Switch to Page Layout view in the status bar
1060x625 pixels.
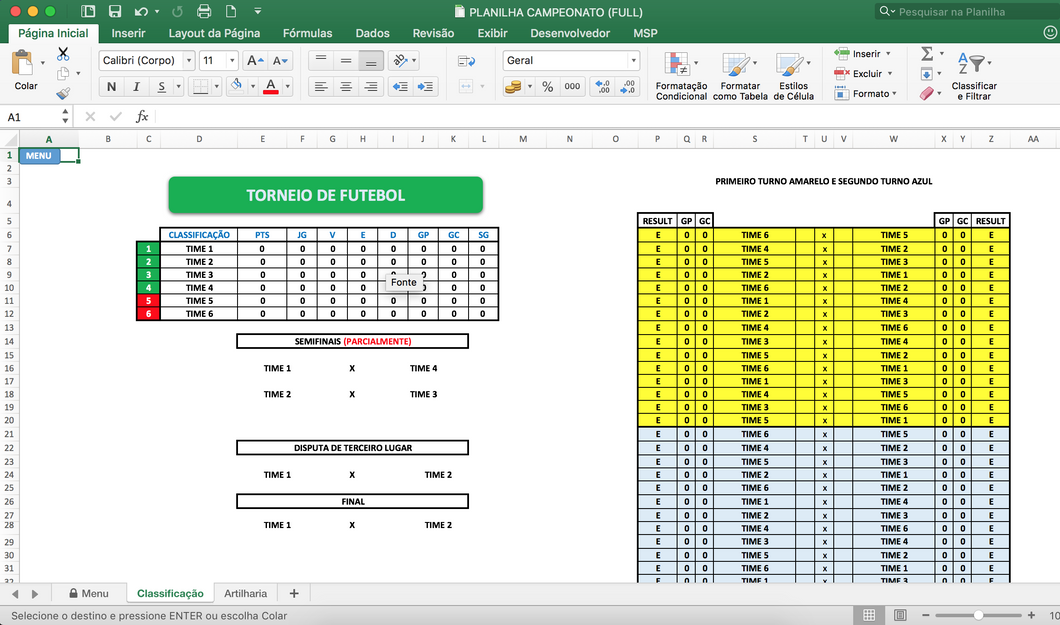(x=898, y=615)
